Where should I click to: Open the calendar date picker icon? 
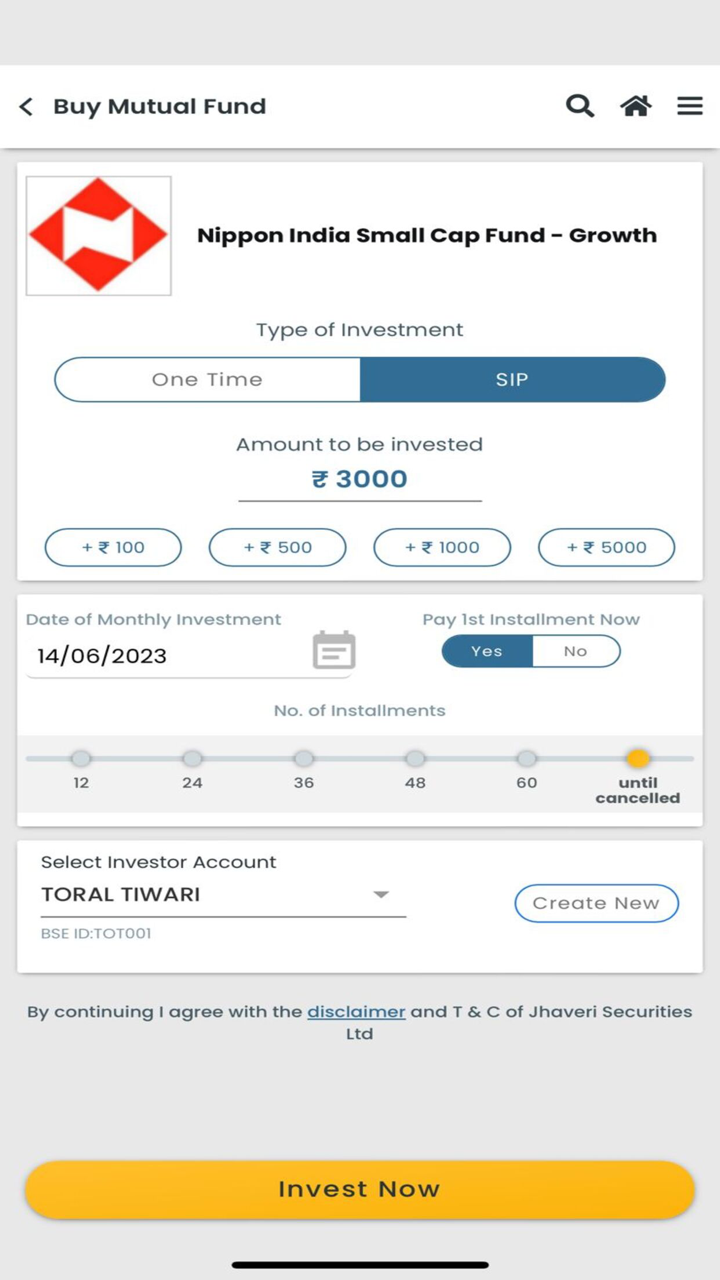pos(334,651)
